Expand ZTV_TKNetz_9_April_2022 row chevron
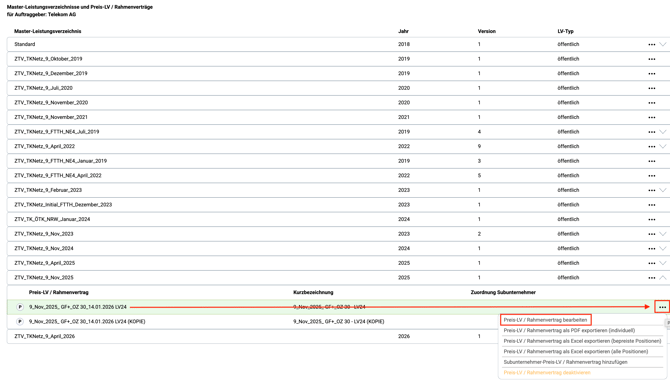The height and width of the screenshot is (382, 670). pos(663,146)
